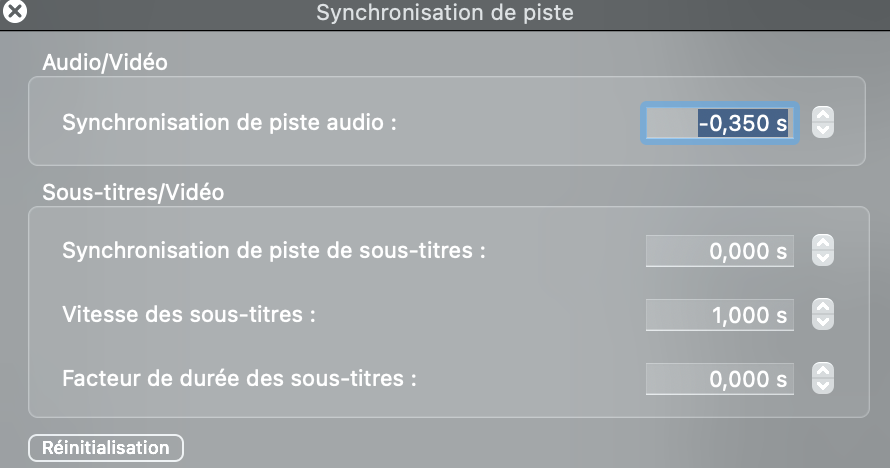
Task: Click the Vitesse des sous-titres label
Action: tap(189, 314)
